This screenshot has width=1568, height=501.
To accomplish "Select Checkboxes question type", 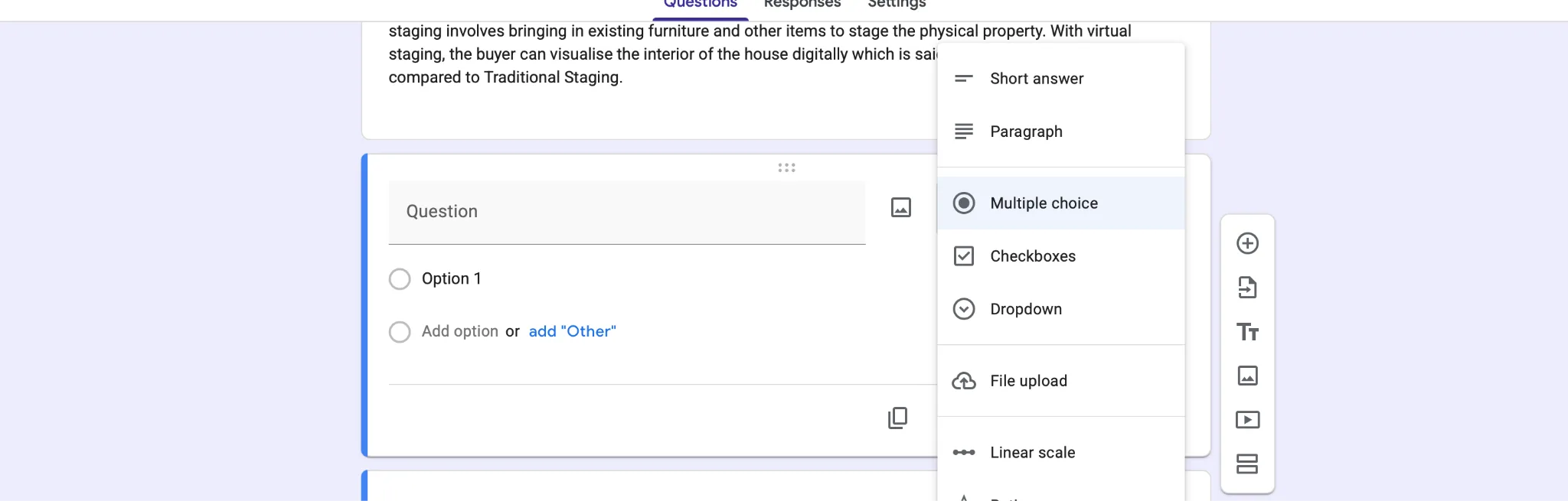I will click(1061, 256).
